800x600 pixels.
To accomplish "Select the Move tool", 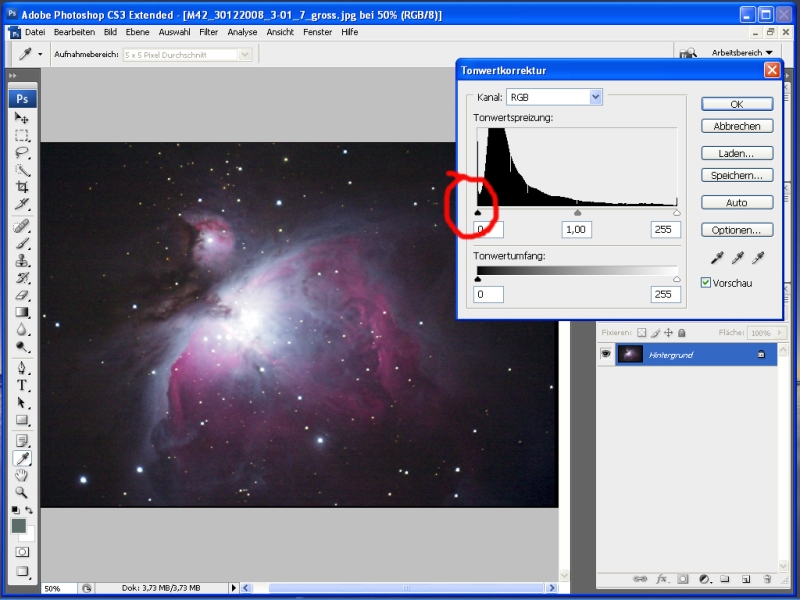I will click(x=22, y=118).
